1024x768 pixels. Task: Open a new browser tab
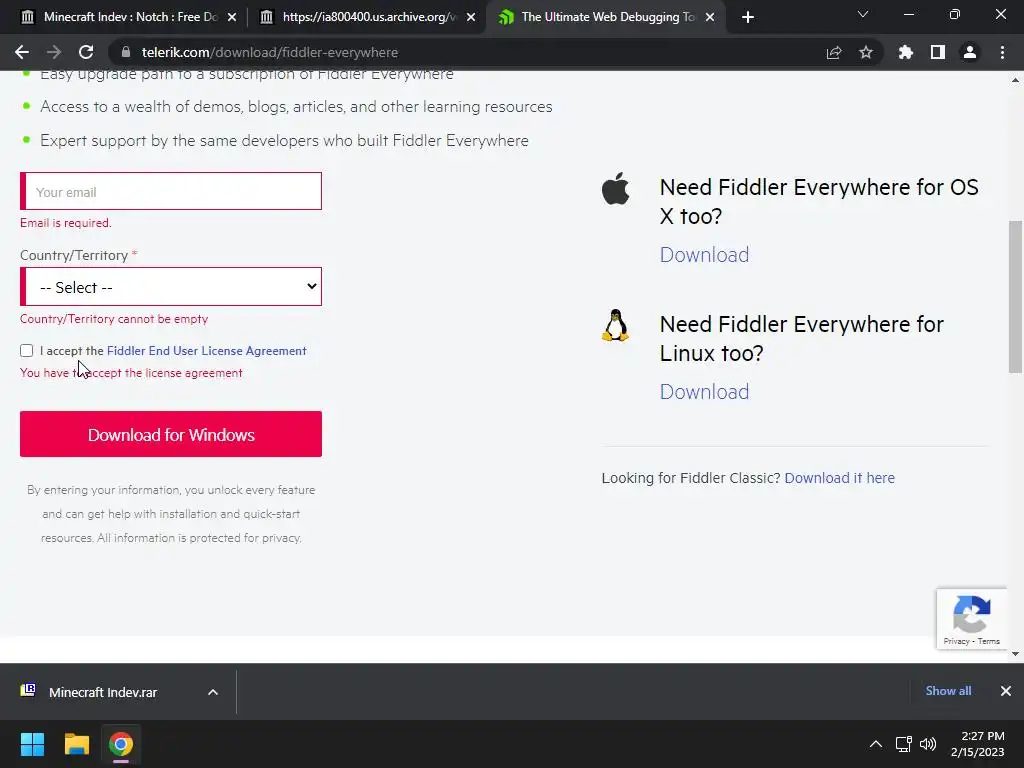pos(748,17)
